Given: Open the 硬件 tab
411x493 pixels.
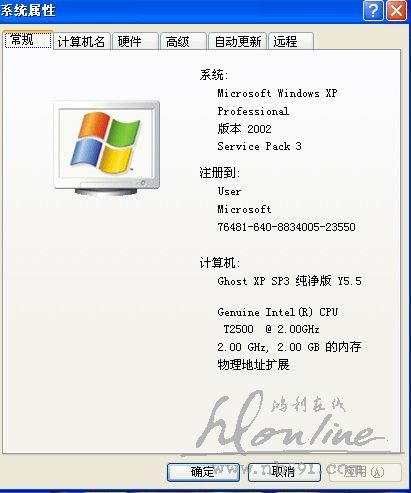Looking at the screenshot, I should 135,42.
